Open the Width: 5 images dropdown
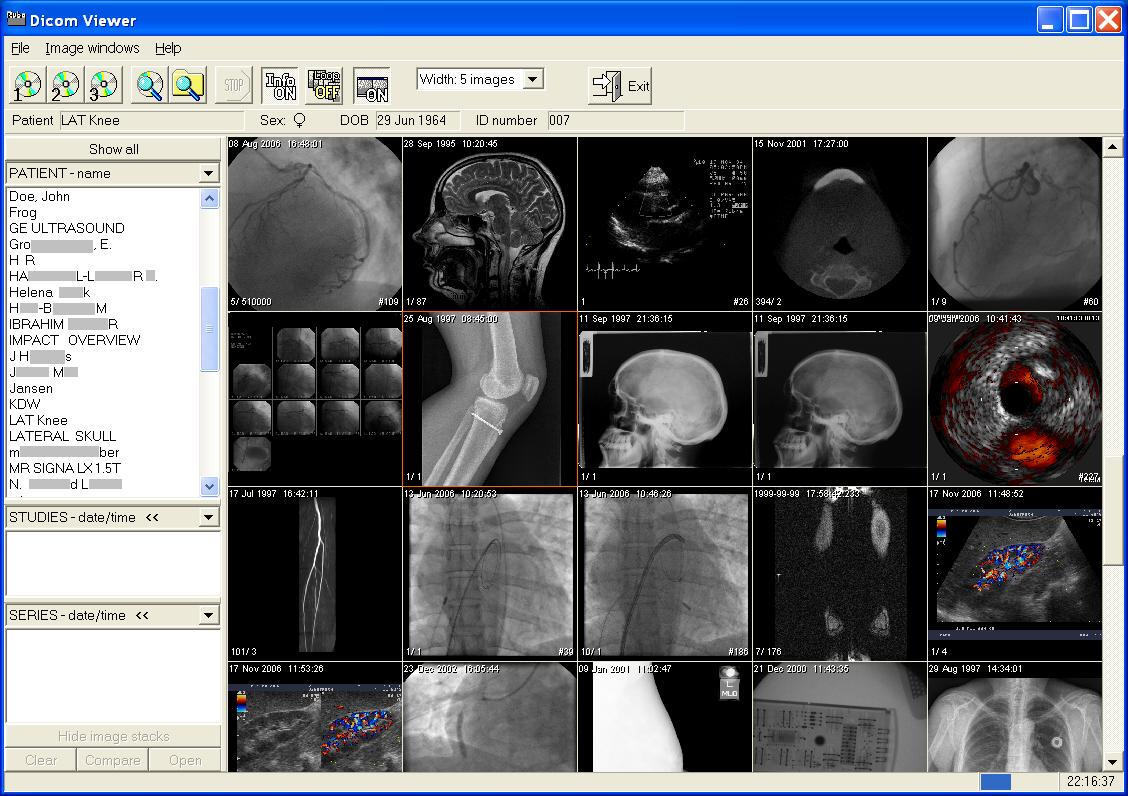The height and width of the screenshot is (796, 1129). click(533, 80)
